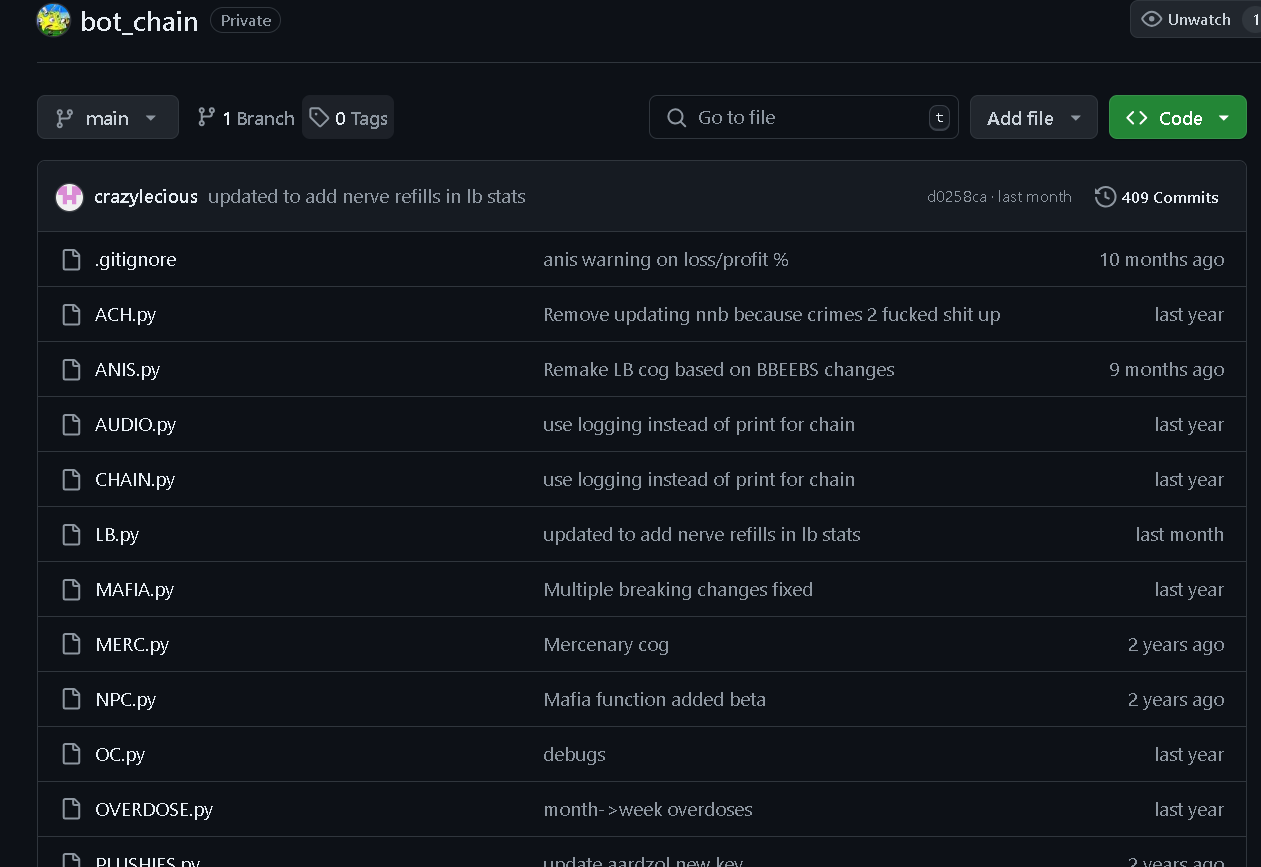Open the OVERDOSE.py file

(154, 809)
